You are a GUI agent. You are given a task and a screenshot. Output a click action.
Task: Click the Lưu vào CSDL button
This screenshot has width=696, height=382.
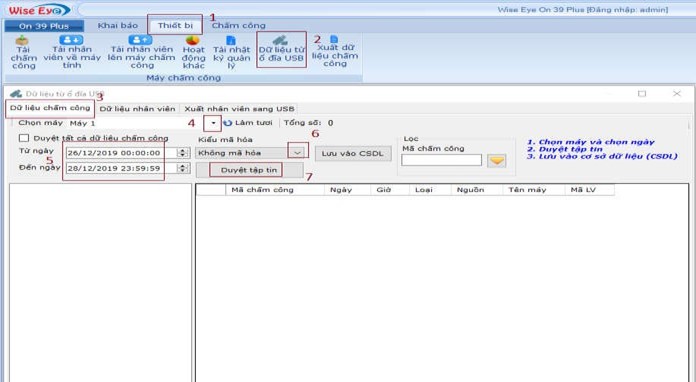pos(353,154)
